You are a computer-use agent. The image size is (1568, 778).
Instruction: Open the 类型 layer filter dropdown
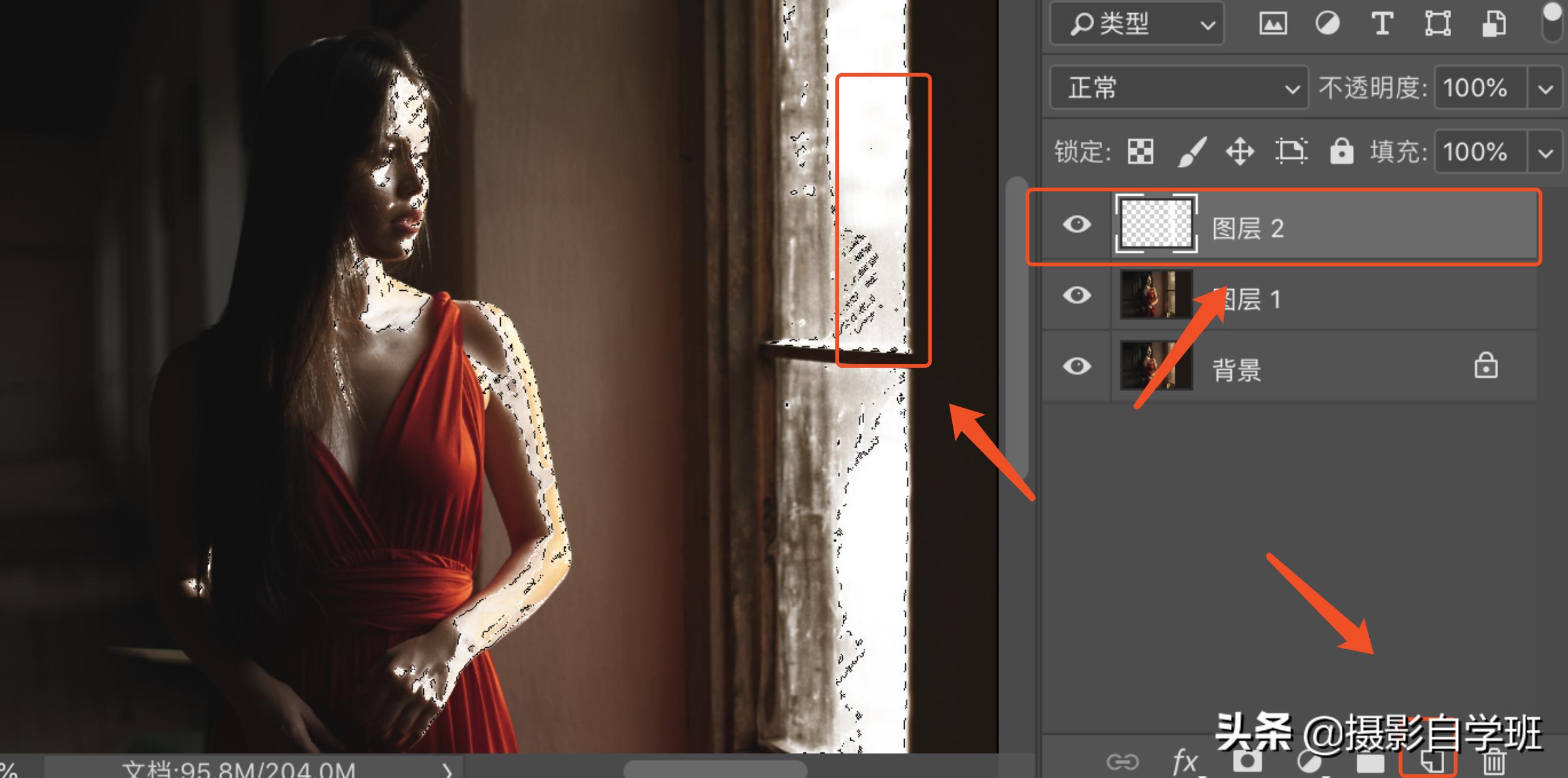tap(1137, 24)
